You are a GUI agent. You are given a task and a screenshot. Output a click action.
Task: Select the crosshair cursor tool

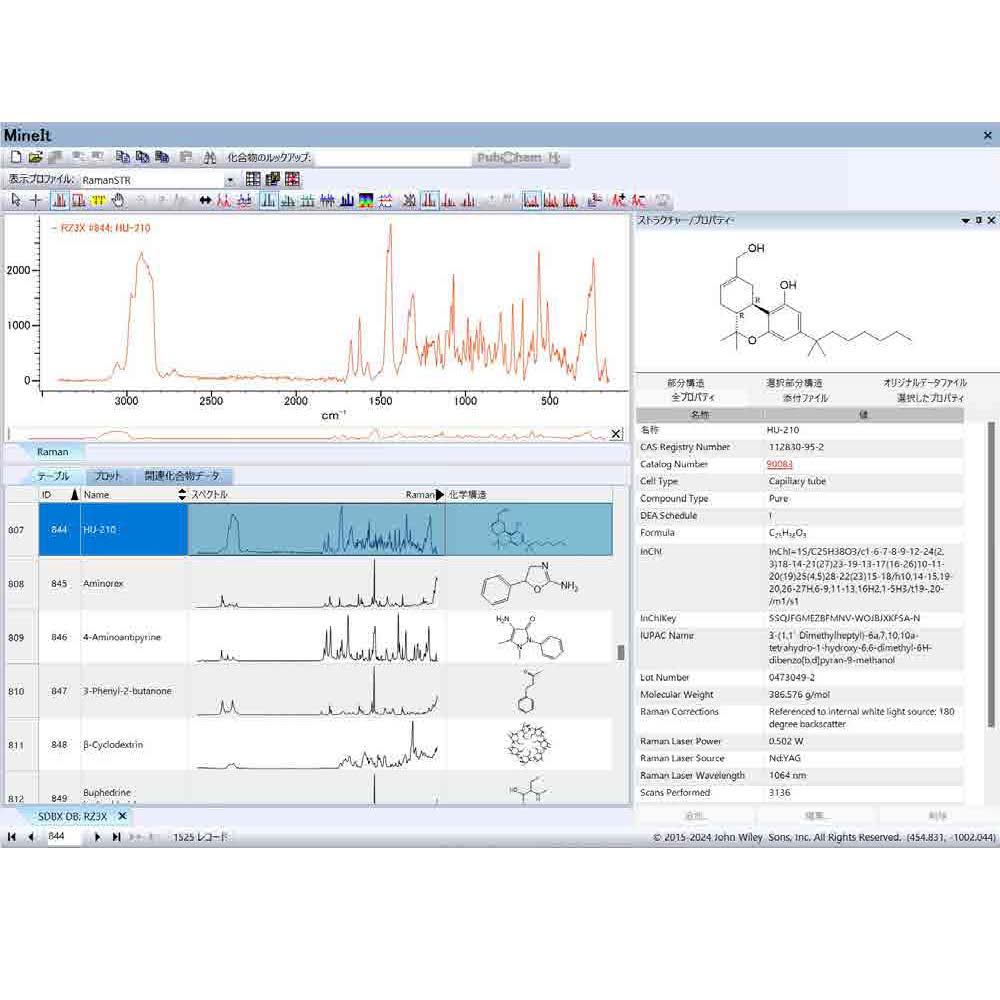click(36, 200)
